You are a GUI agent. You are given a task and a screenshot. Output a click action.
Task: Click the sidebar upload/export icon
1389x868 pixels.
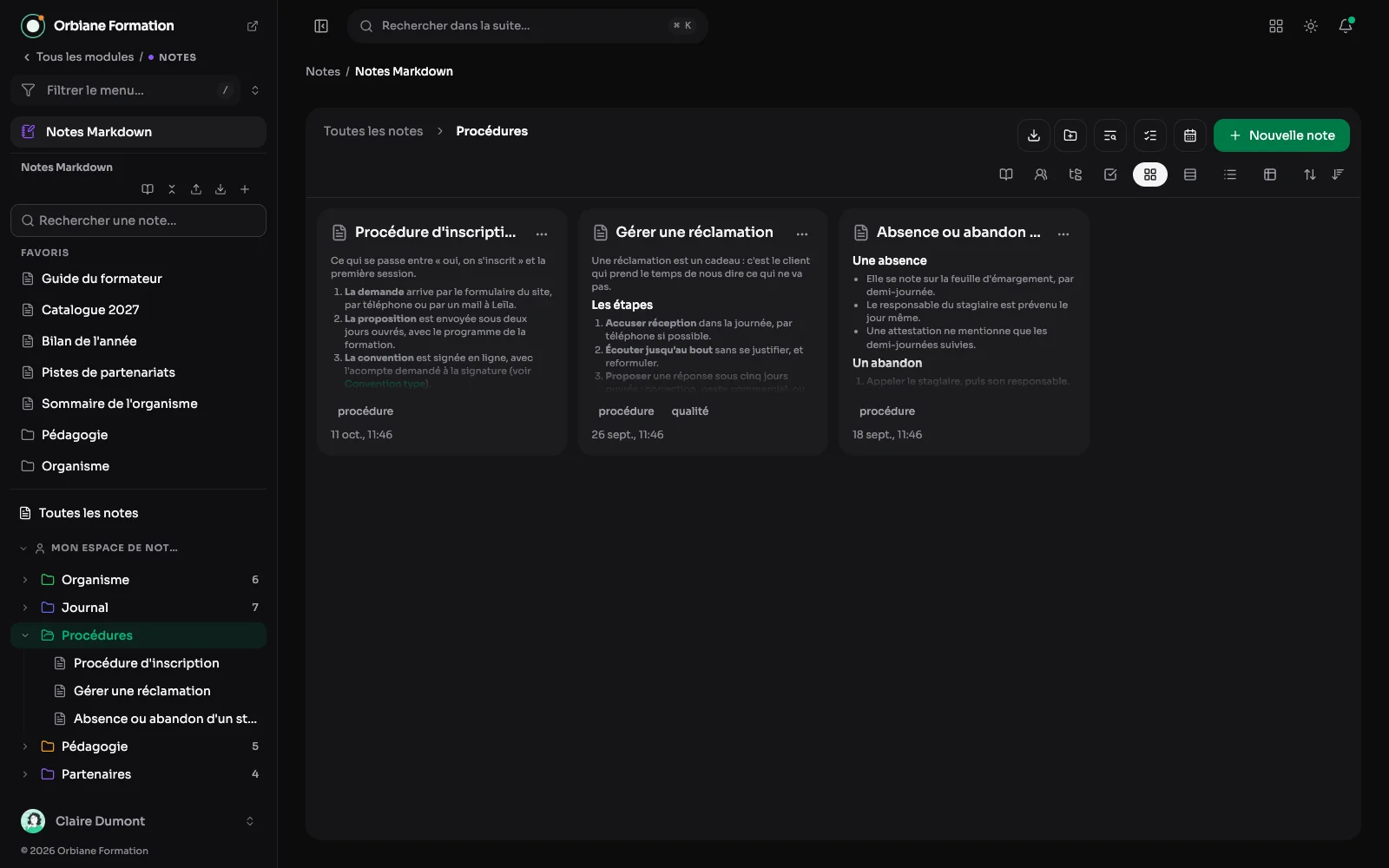(196, 189)
